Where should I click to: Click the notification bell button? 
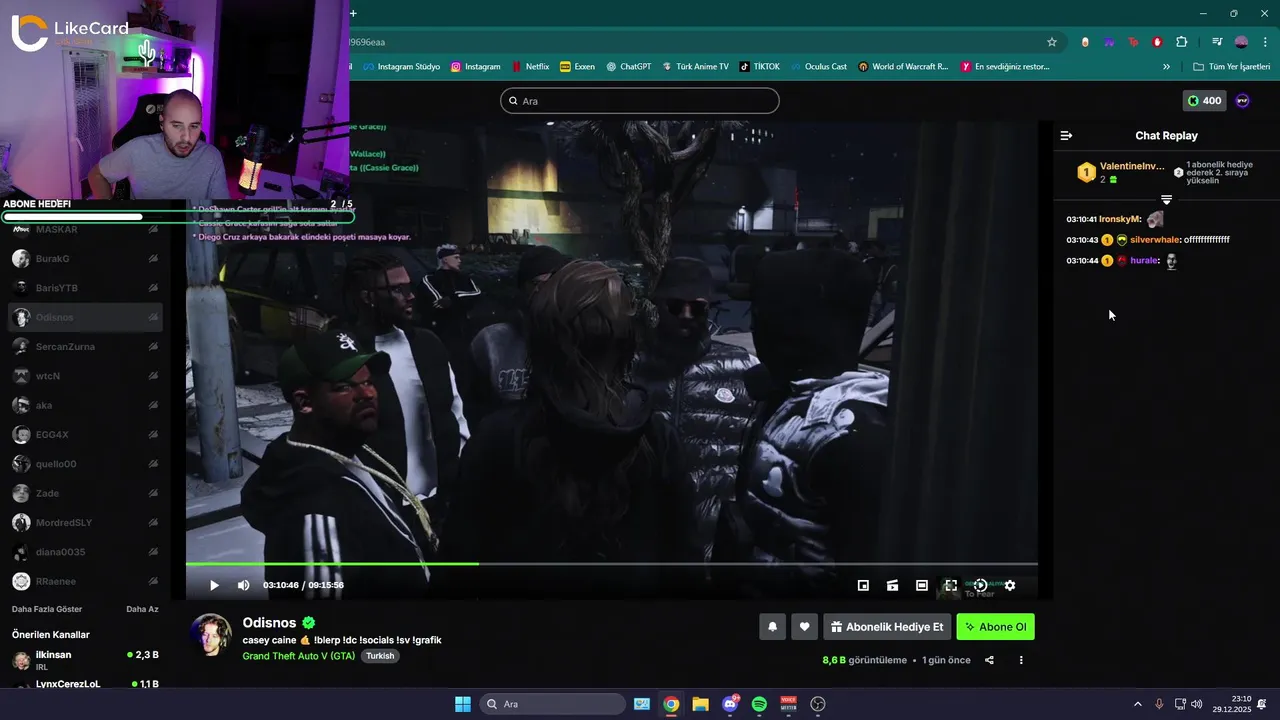[772, 627]
